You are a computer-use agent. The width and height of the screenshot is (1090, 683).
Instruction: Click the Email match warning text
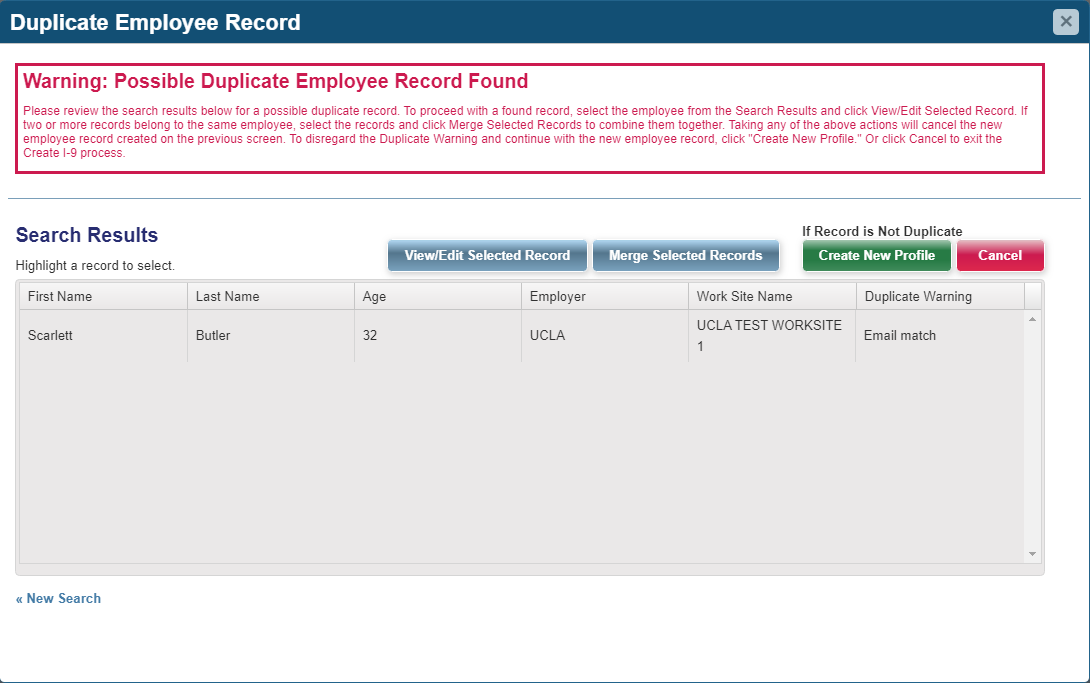pyautogui.click(x=898, y=335)
